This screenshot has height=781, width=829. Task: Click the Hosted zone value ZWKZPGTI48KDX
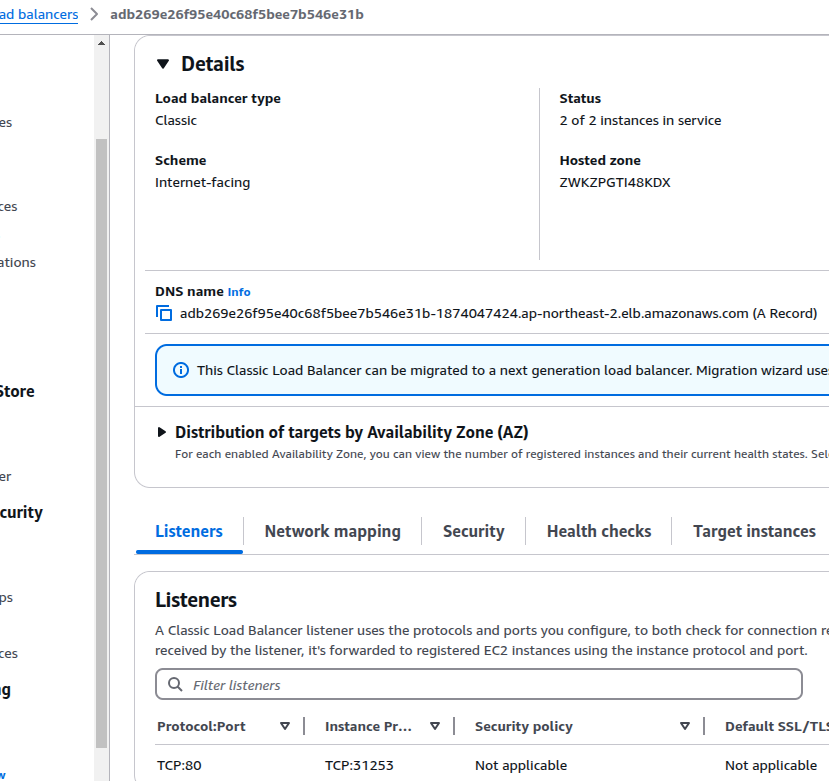[615, 182]
